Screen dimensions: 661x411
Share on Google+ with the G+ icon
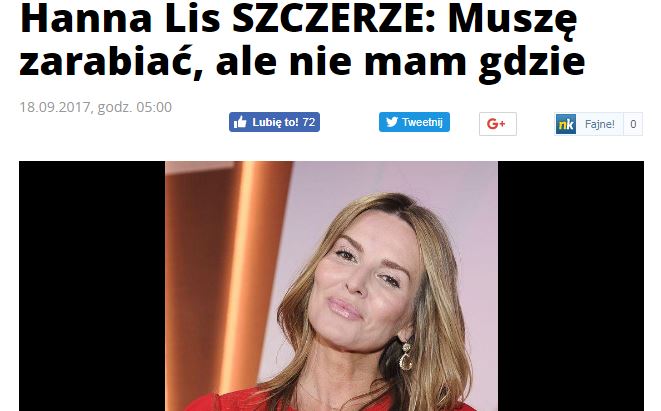pyautogui.click(x=497, y=124)
